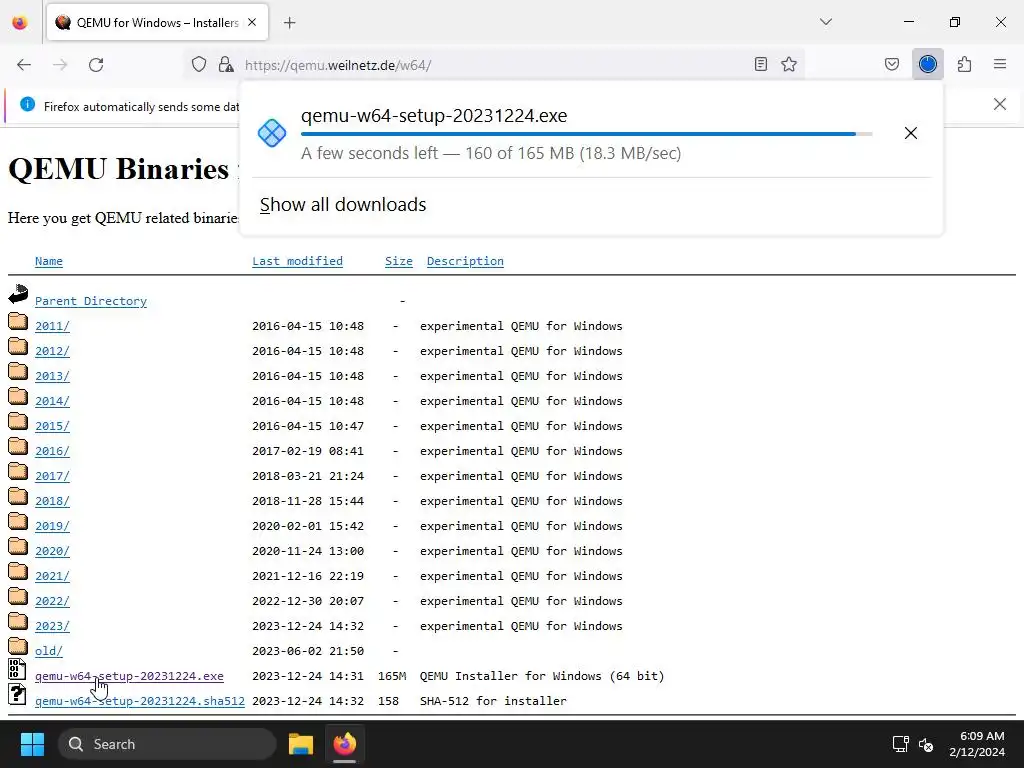Open the old/ folder link
This screenshot has height=768, width=1024.
[x=49, y=651]
